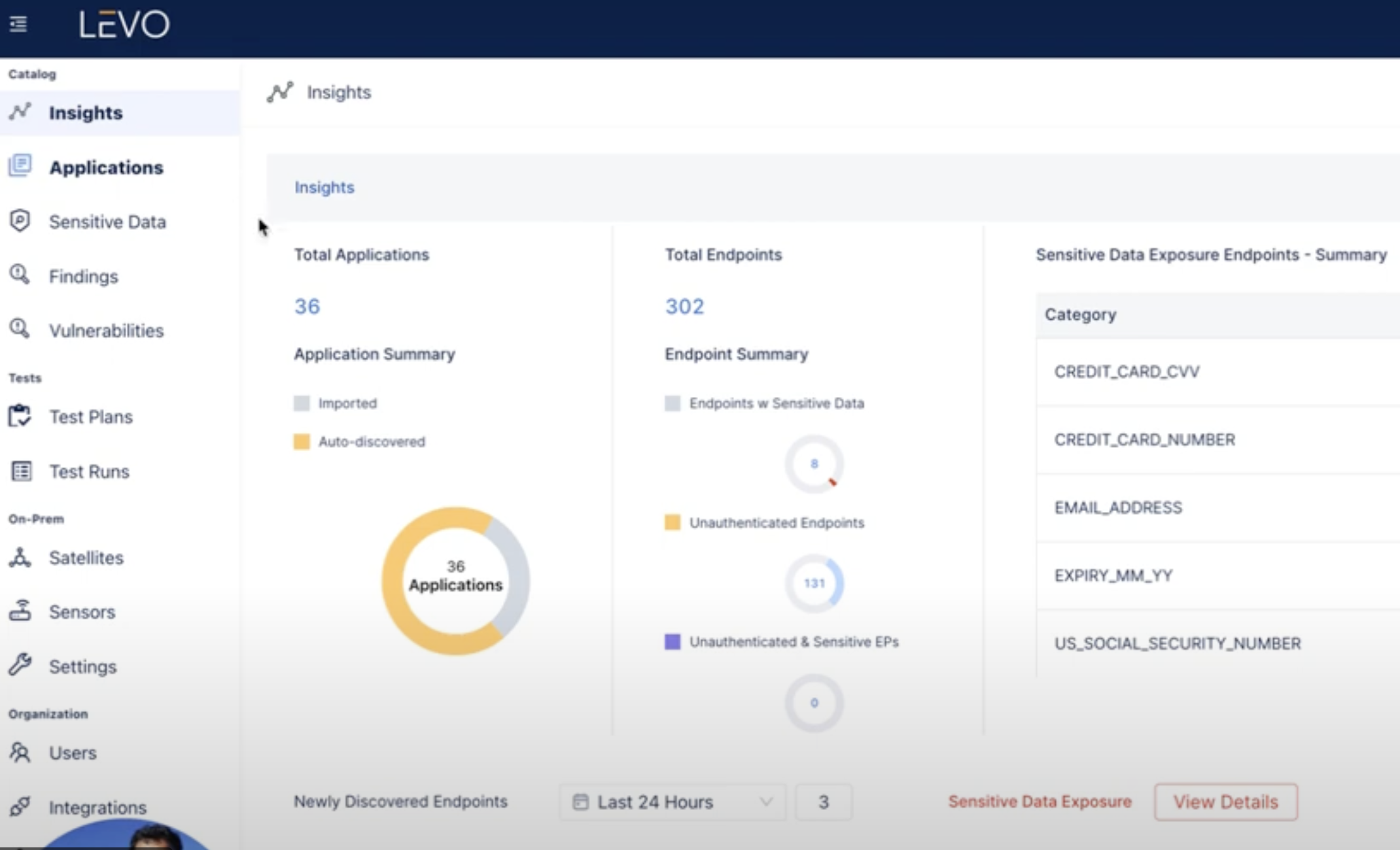Select the US_SOCIAL_SECURITY_NUMBER row
Viewport: 1400px width, 850px height.
pyautogui.click(x=1218, y=643)
